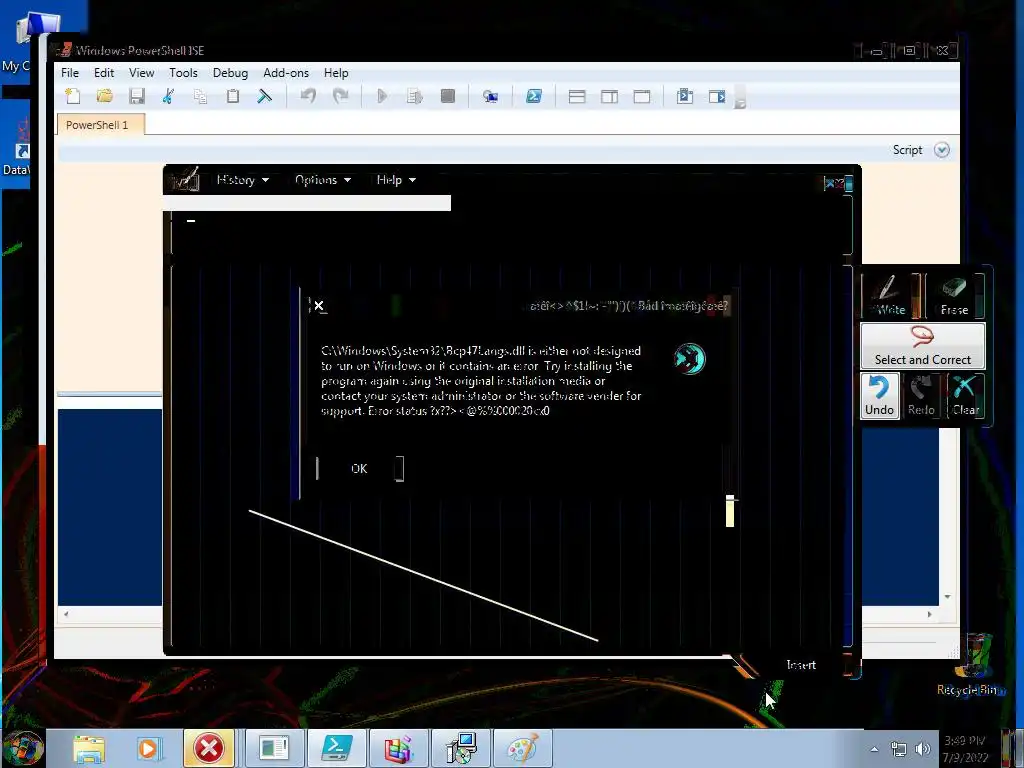Open the Debug menu in PowerShell ISE
Viewport: 1024px width, 768px height.
pos(230,73)
